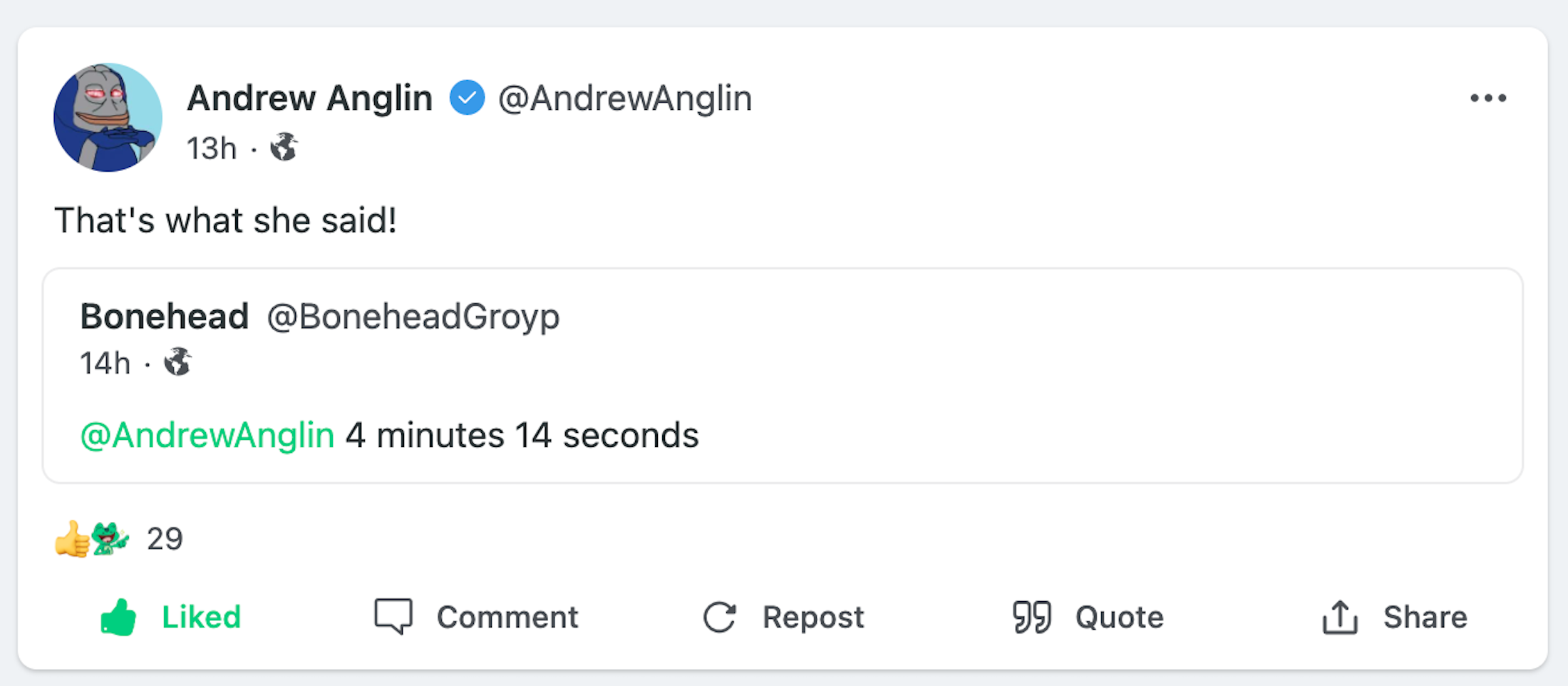Click the thumbs-up reaction emoji above Liked
This screenshot has width=1568, height=686.
point(71,539)
